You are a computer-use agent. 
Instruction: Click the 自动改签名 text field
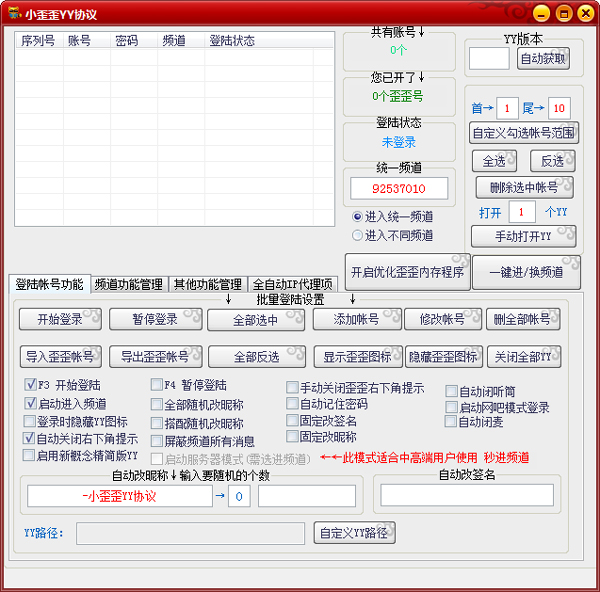click(x=467, y=495)
